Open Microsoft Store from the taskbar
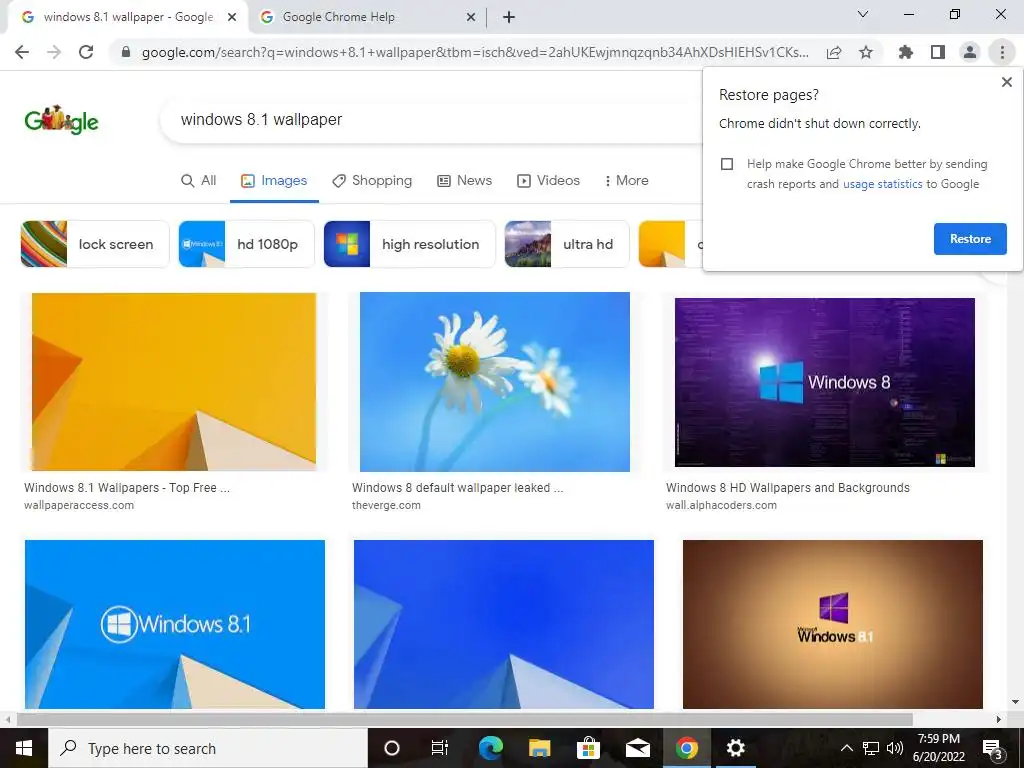This screenshot has width=1024, height=768. point(588,748)
